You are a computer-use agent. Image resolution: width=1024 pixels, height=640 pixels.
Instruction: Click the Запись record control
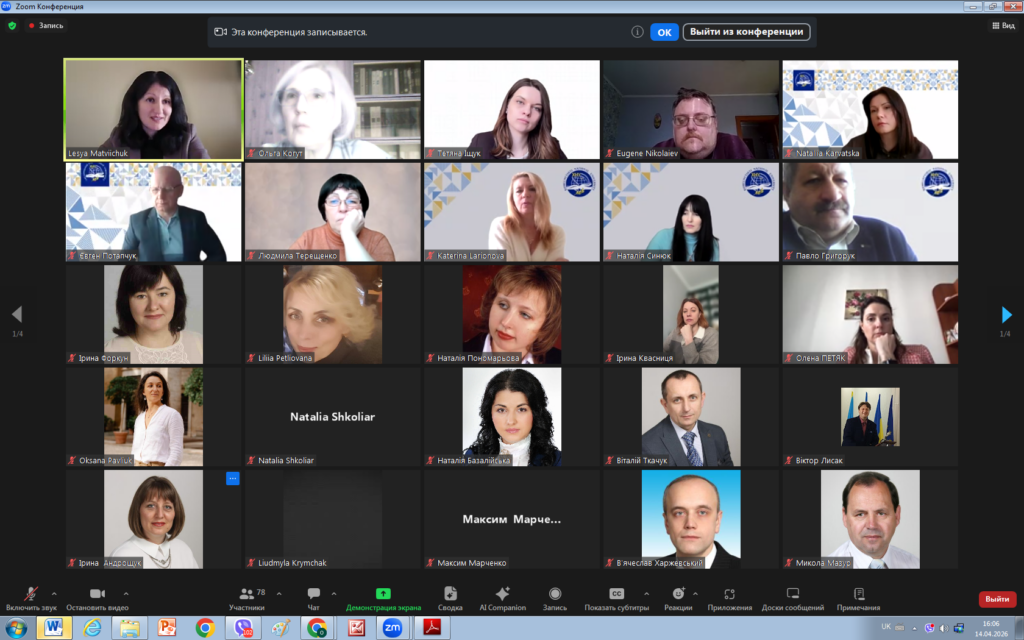pos(554,597)
